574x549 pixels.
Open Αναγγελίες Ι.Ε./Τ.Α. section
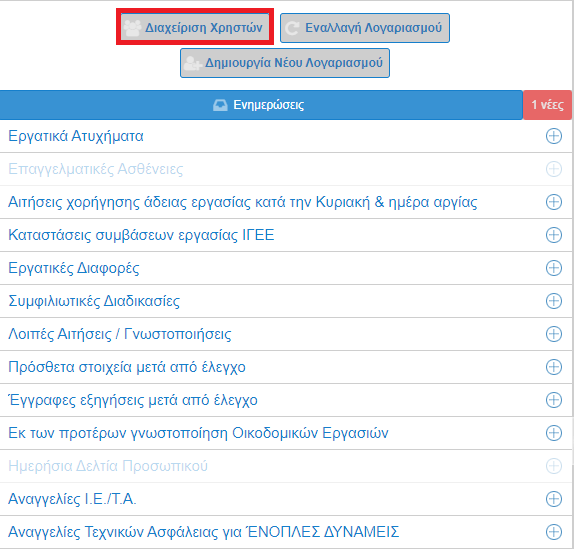tap(286, 499)
